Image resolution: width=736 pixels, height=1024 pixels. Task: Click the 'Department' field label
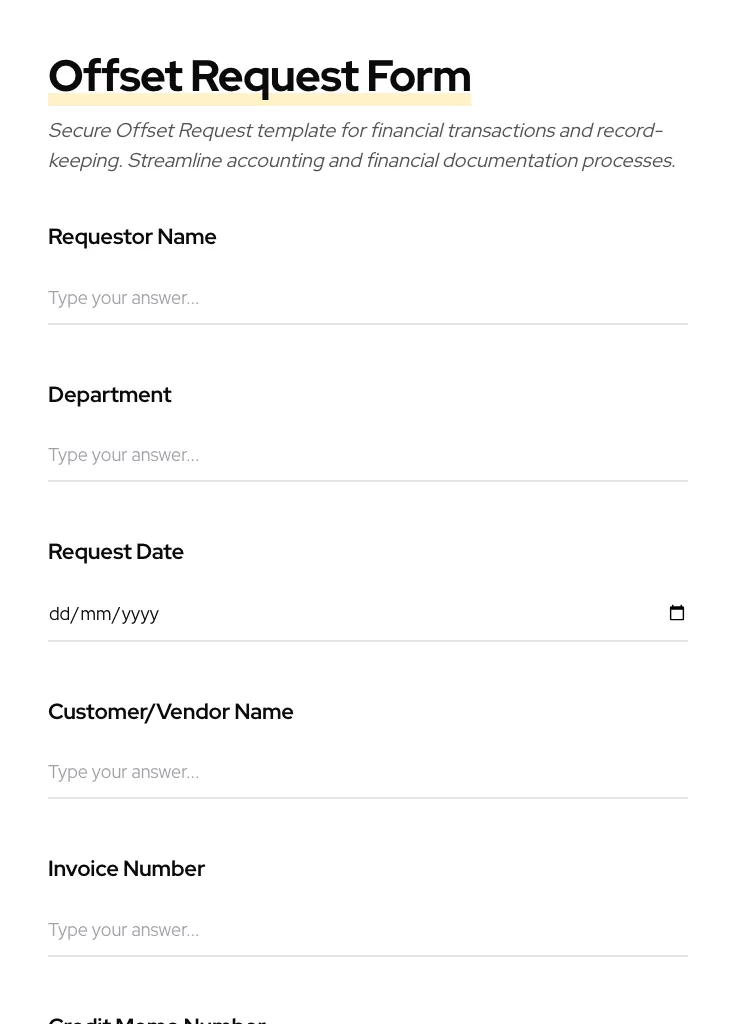point(110,395)
